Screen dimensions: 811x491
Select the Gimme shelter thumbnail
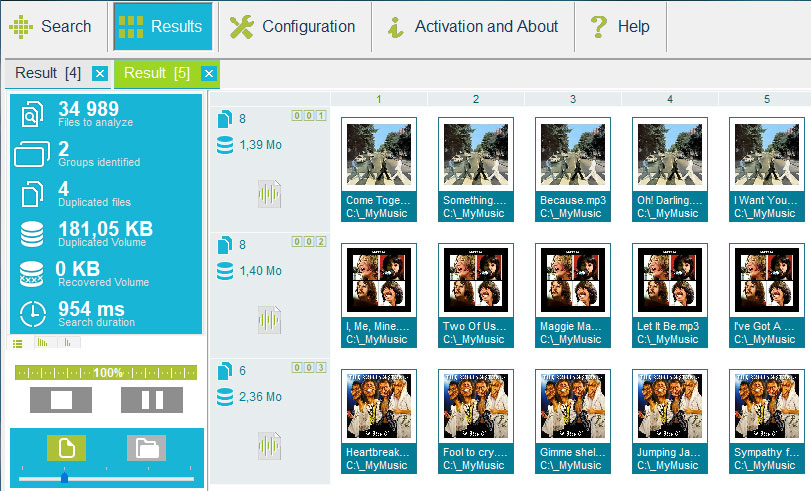[x=573, y=421]
